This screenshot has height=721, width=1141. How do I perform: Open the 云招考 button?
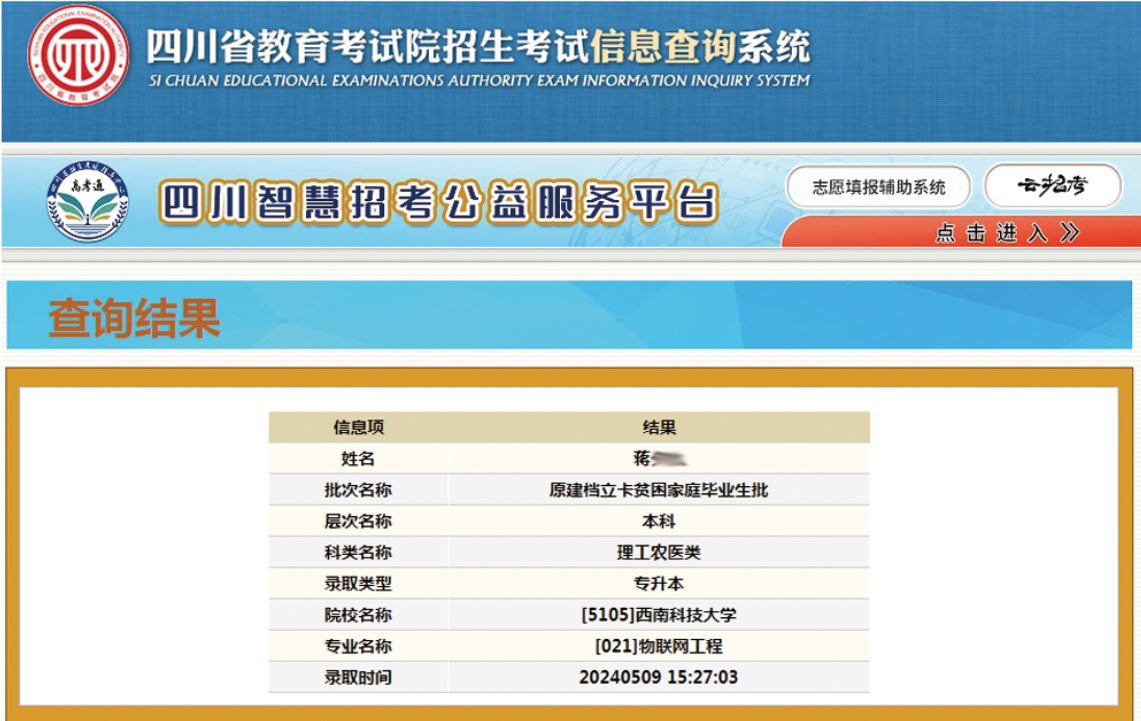tap(1053, 186)
